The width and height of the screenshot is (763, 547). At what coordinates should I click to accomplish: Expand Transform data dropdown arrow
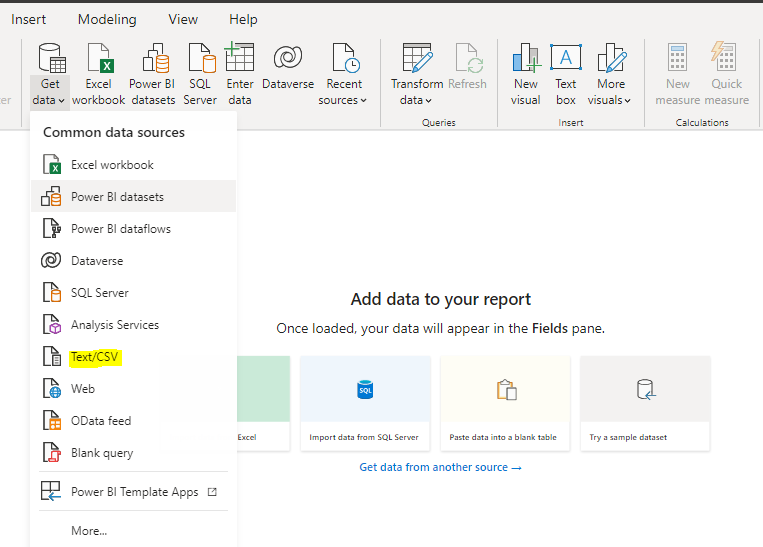point(429,101)
